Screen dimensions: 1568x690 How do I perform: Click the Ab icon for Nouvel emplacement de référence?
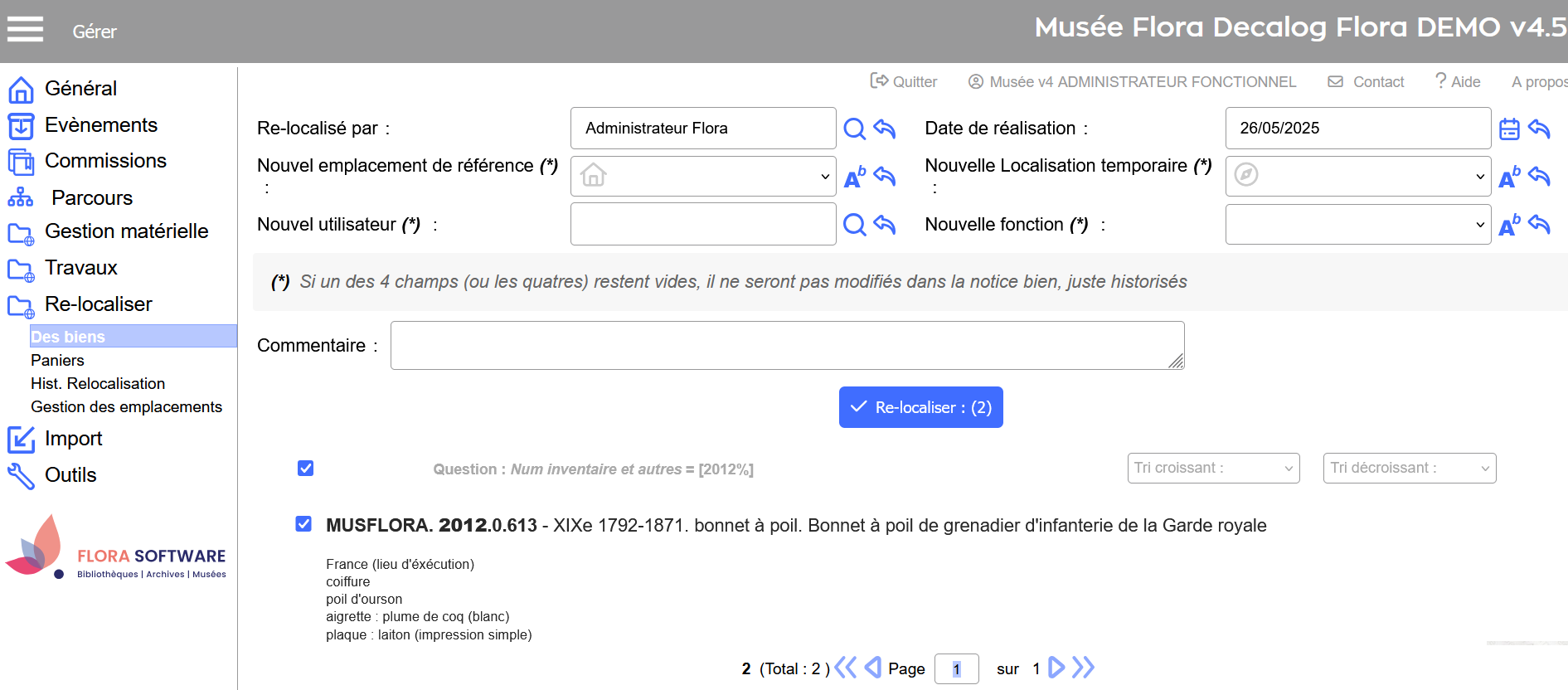[x=854, y=177]
